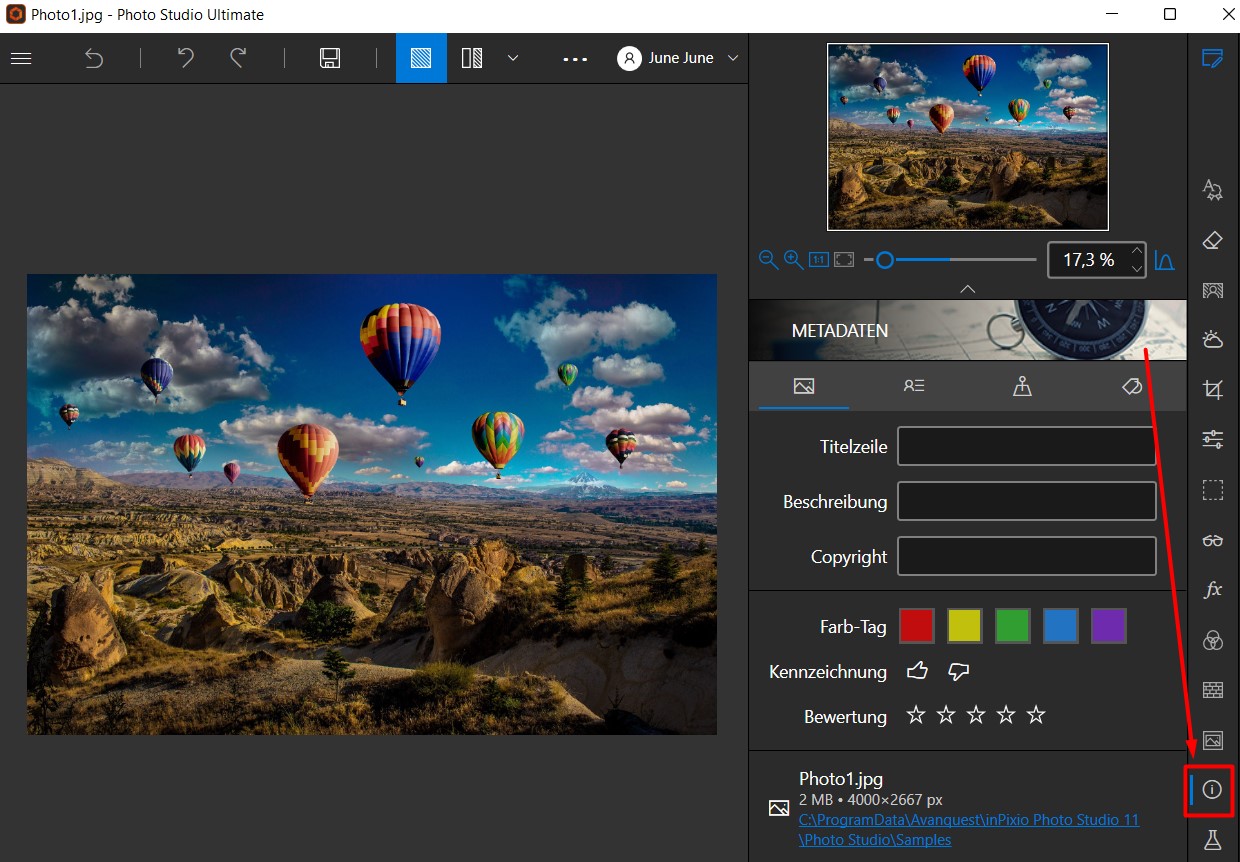
Task: Open the keywords tag metadata tab
Action: click(x=1132, y=386)
